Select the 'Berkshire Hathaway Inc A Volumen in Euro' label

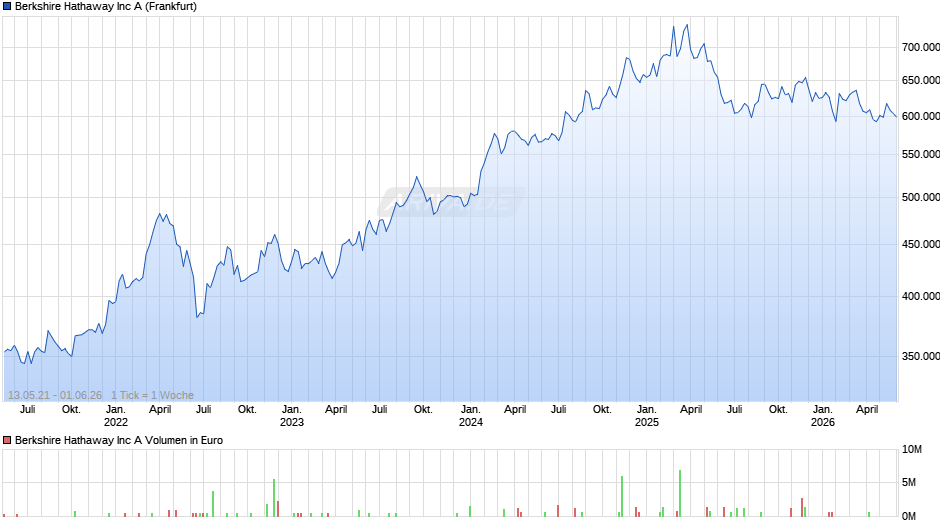pos(119,440)
